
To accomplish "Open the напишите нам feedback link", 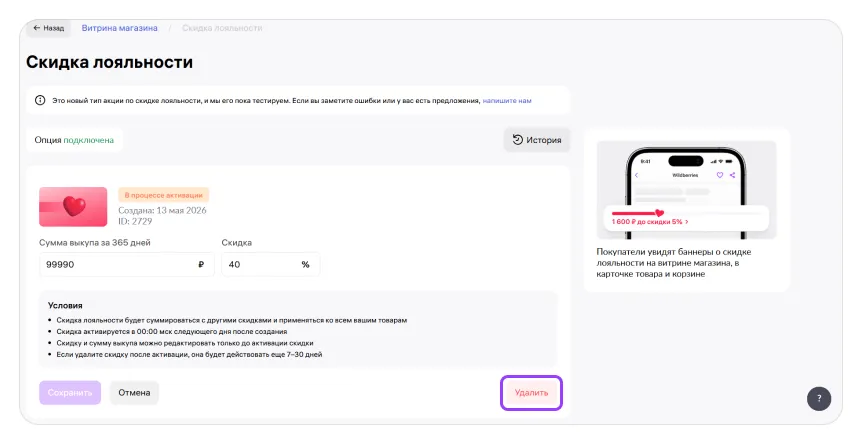I will pos(507,101).
